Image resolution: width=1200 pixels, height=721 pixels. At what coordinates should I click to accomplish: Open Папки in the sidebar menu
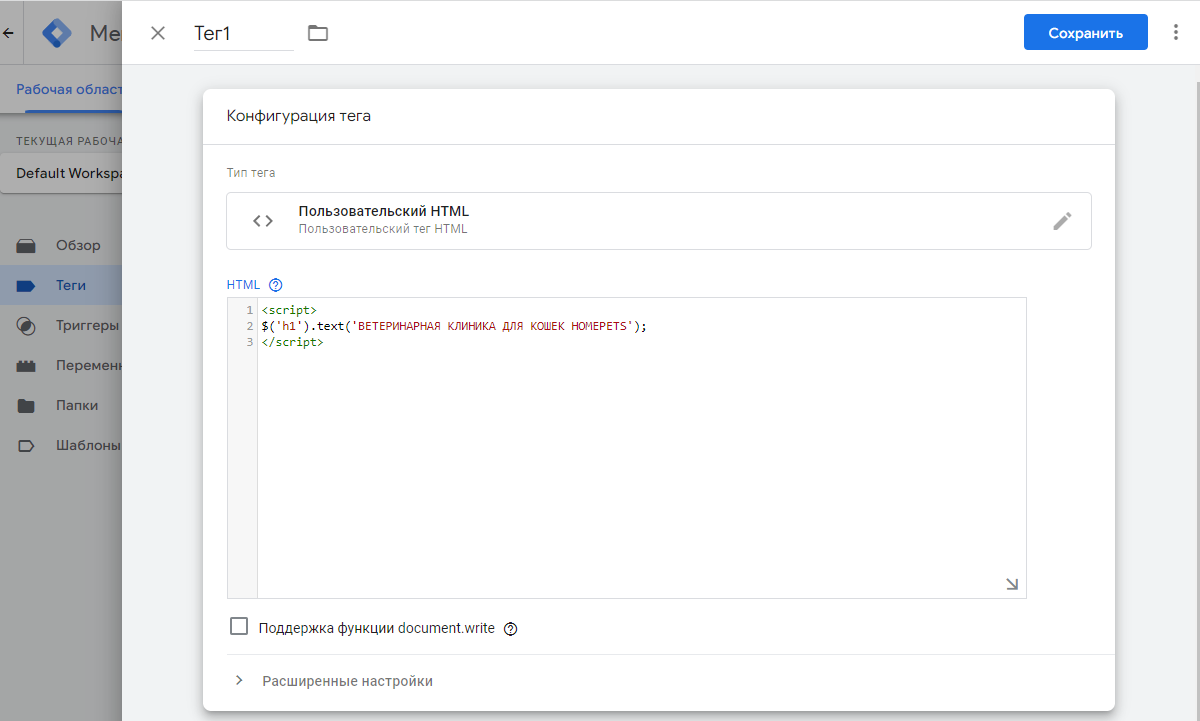pos(77,405)
